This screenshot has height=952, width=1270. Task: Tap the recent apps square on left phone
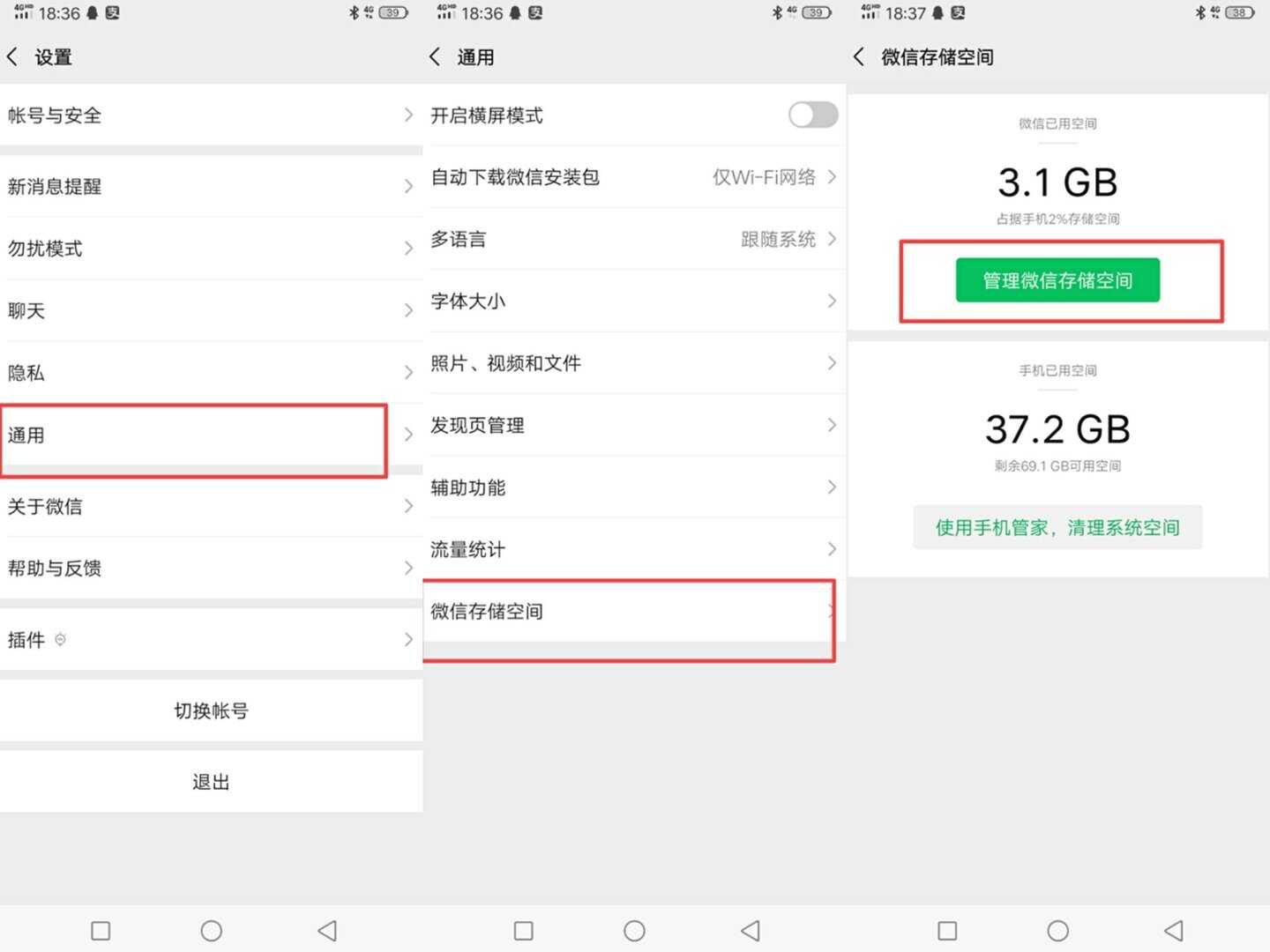point(101,930)
